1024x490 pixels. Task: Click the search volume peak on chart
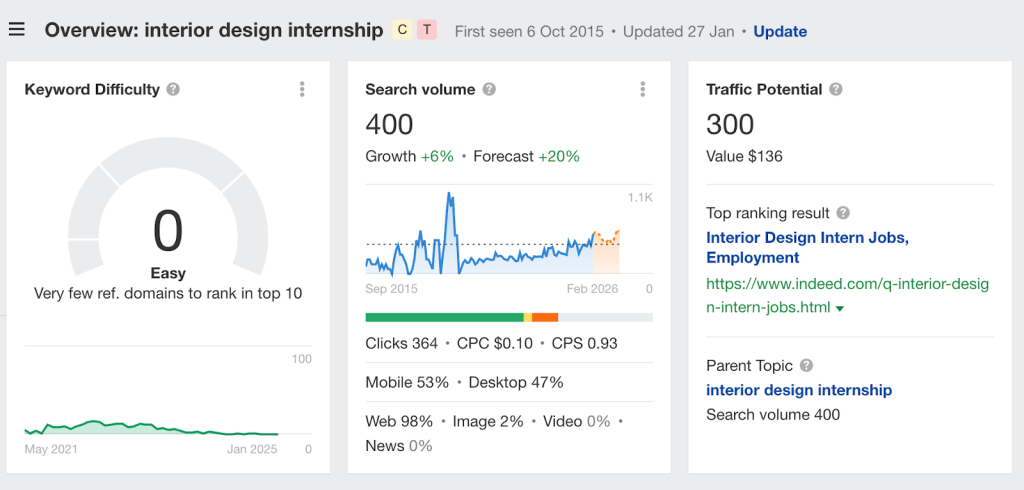pos(450,197)
